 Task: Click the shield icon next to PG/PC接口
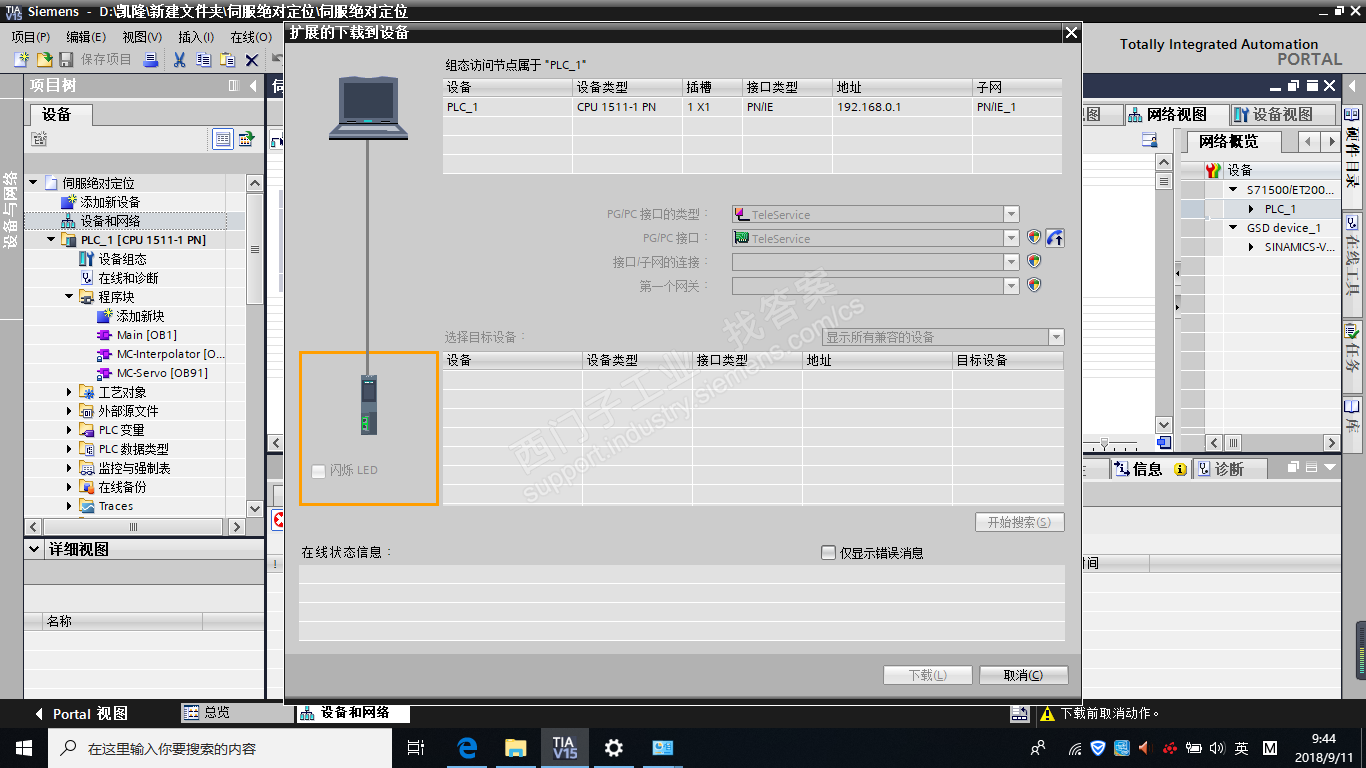point(1035,238)
